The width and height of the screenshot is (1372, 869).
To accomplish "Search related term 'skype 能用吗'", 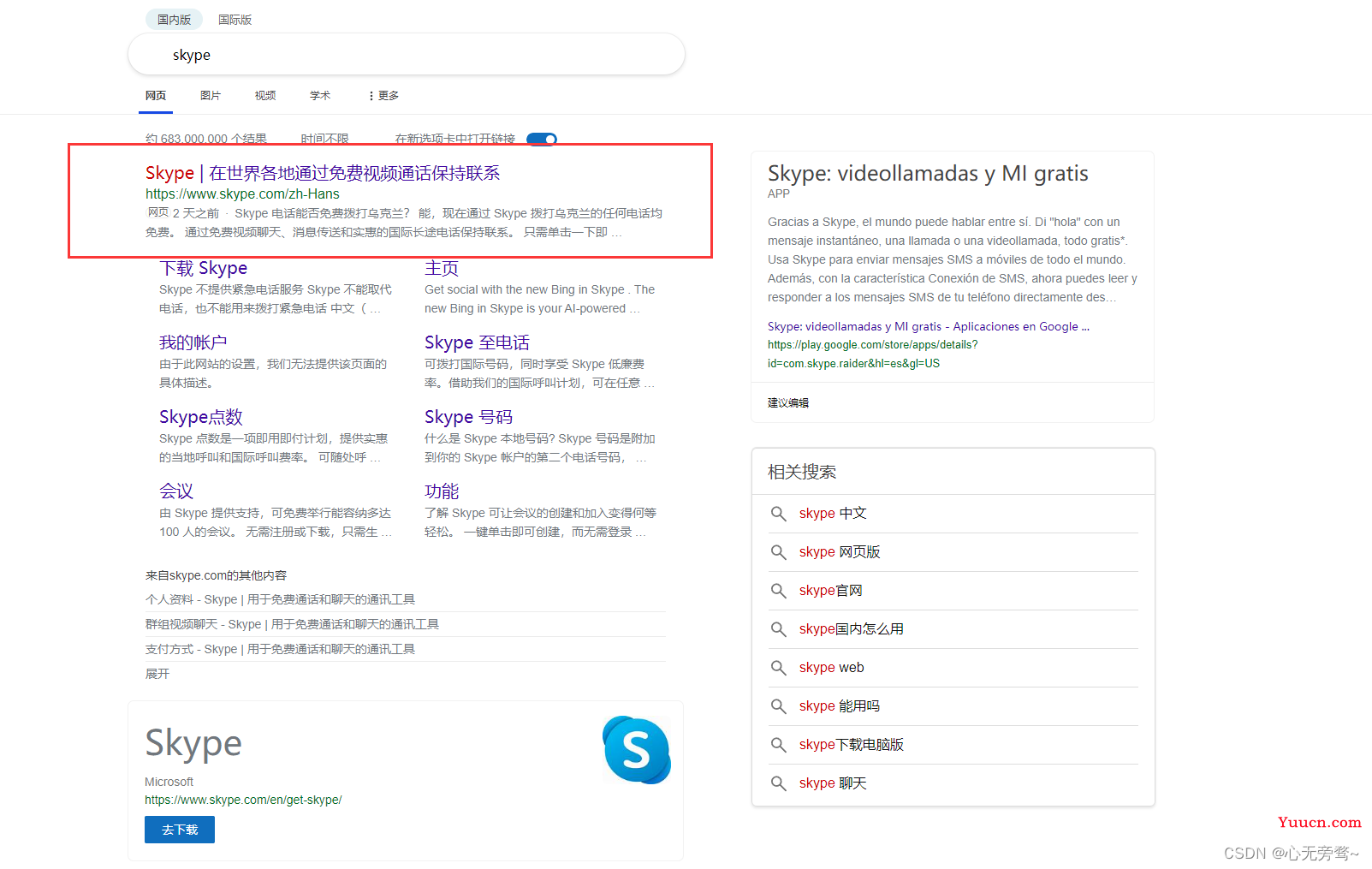I will point(840,706).
